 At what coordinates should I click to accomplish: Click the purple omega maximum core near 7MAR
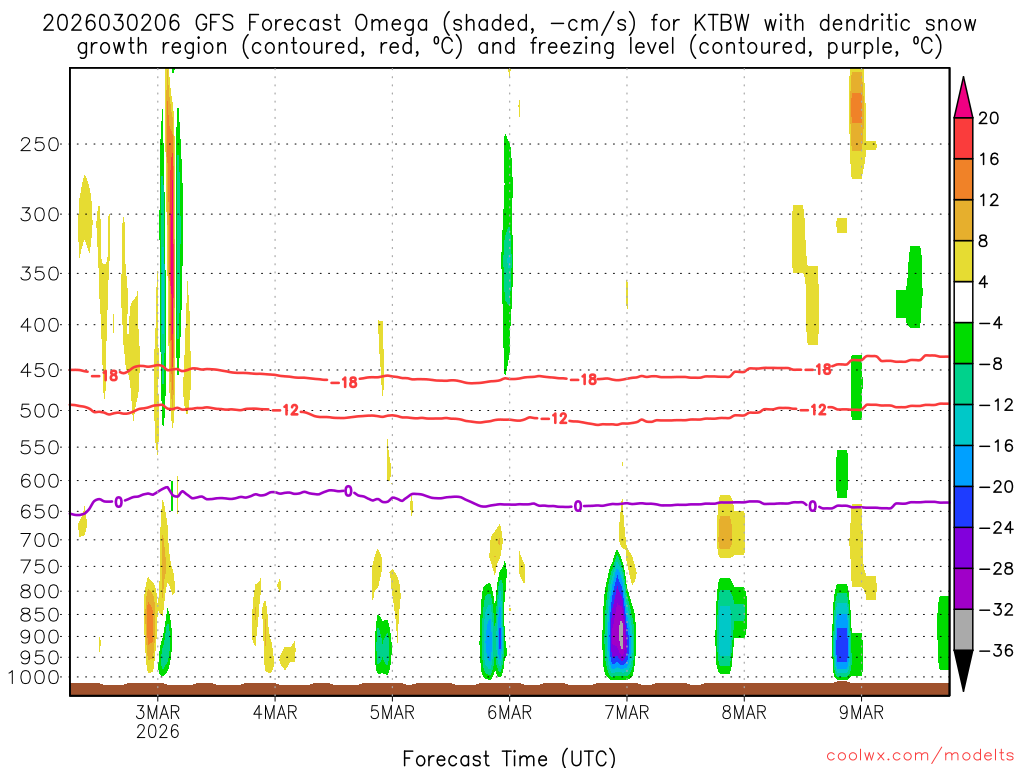618,620
